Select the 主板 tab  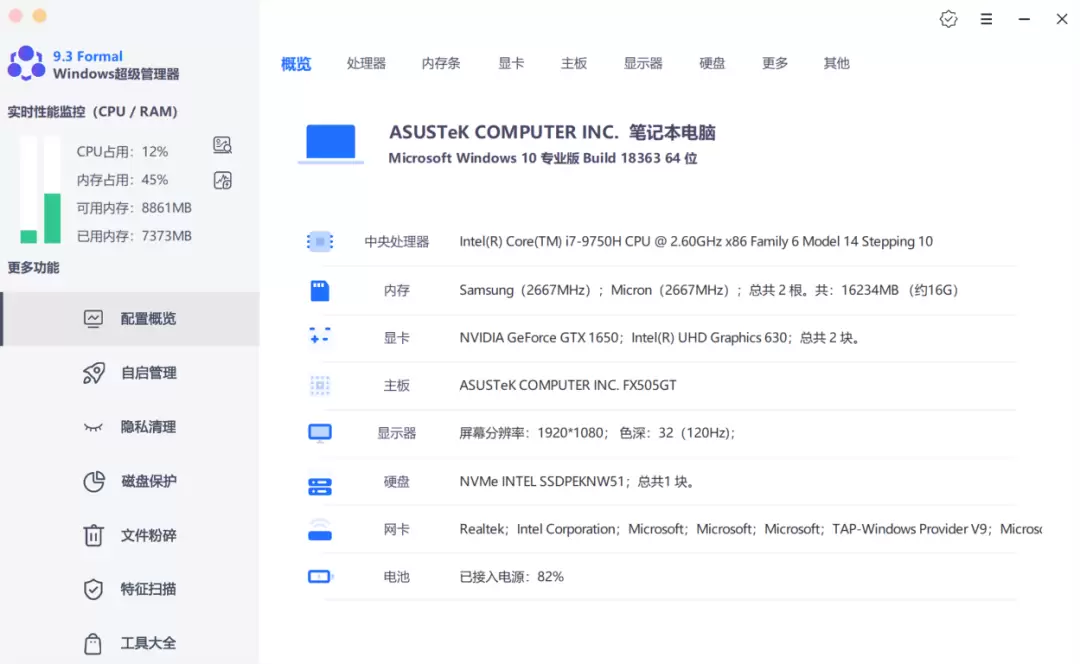574,63
